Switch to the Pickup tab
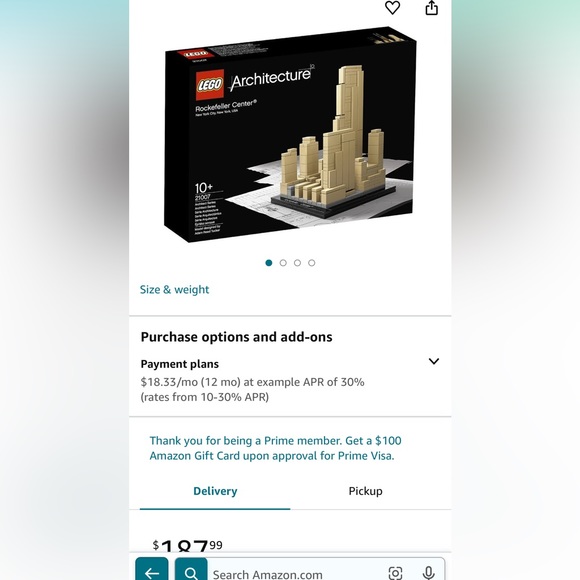 pyautogui.click(x=365, y=491)
